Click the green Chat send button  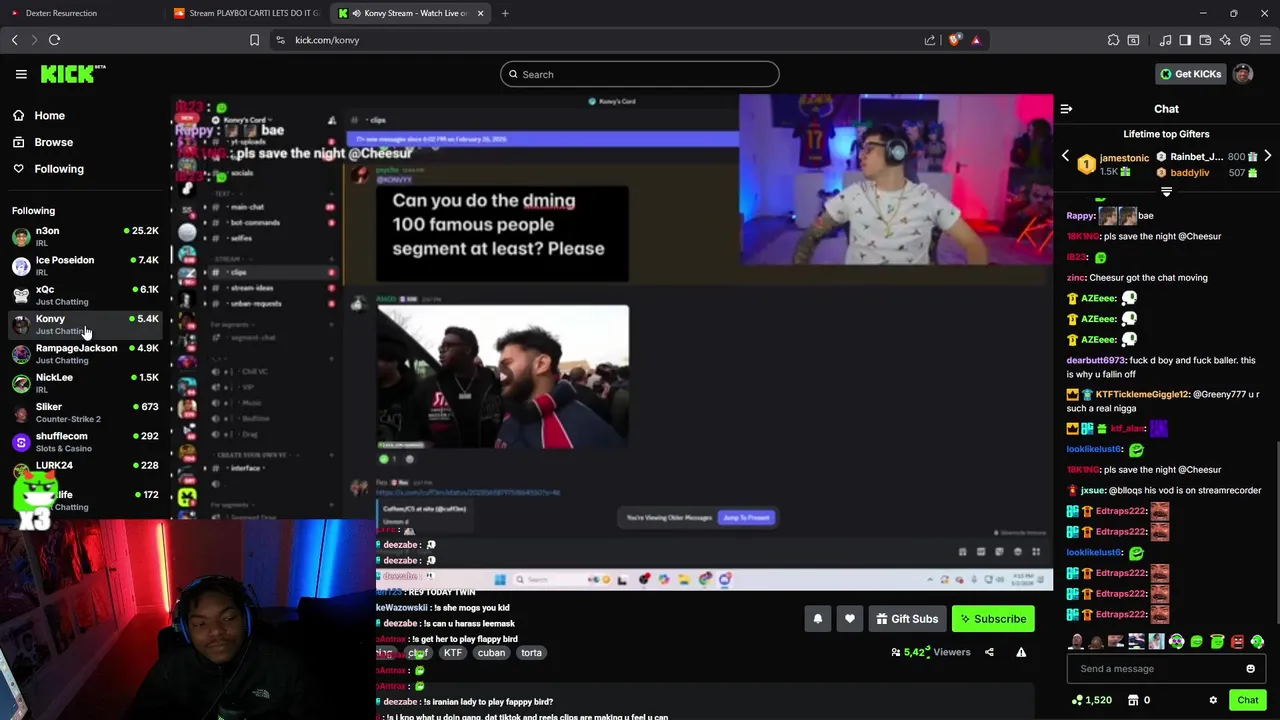(x=1247, y=700)
